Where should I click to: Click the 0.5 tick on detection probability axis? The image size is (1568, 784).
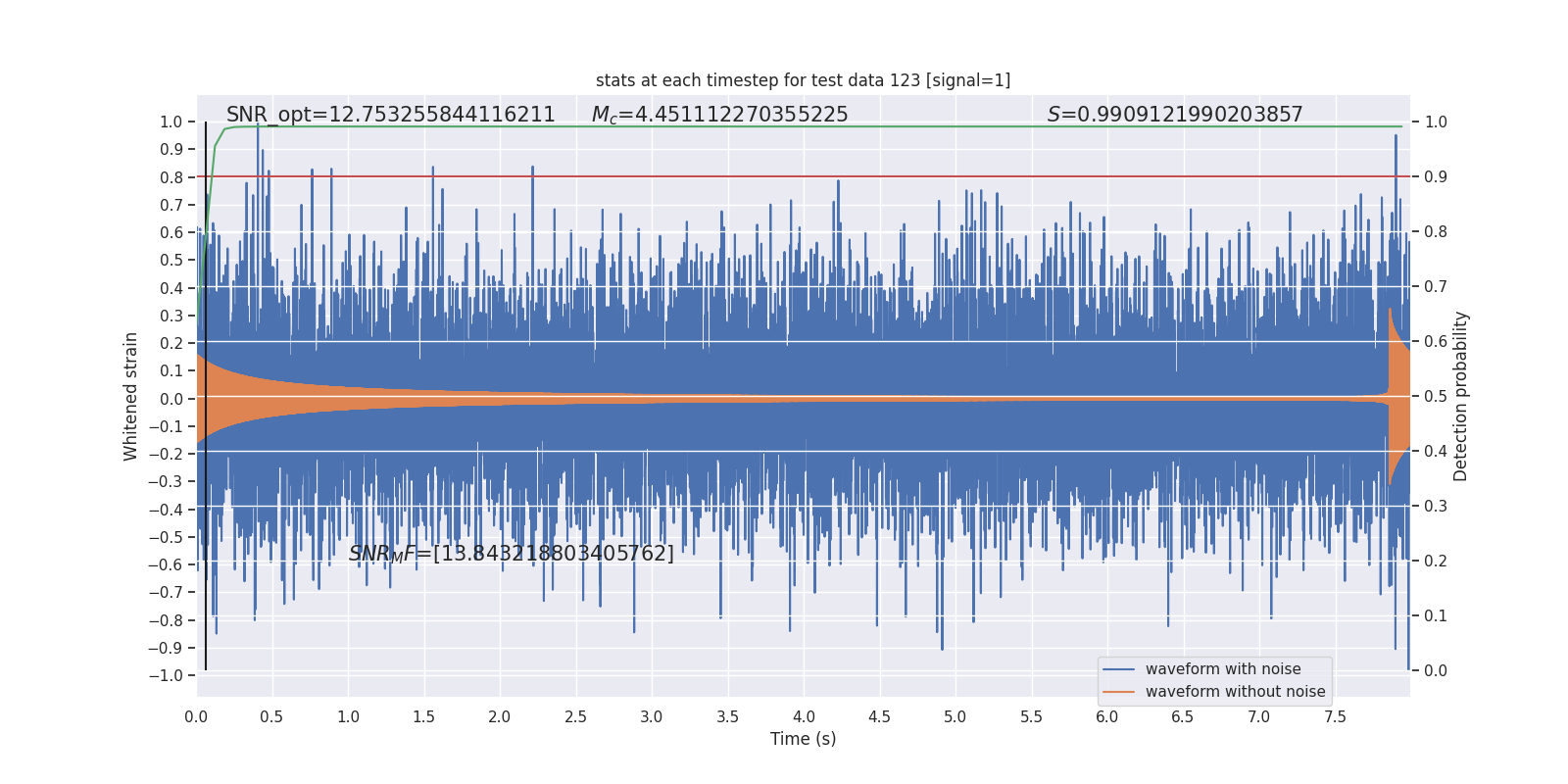1436,397
